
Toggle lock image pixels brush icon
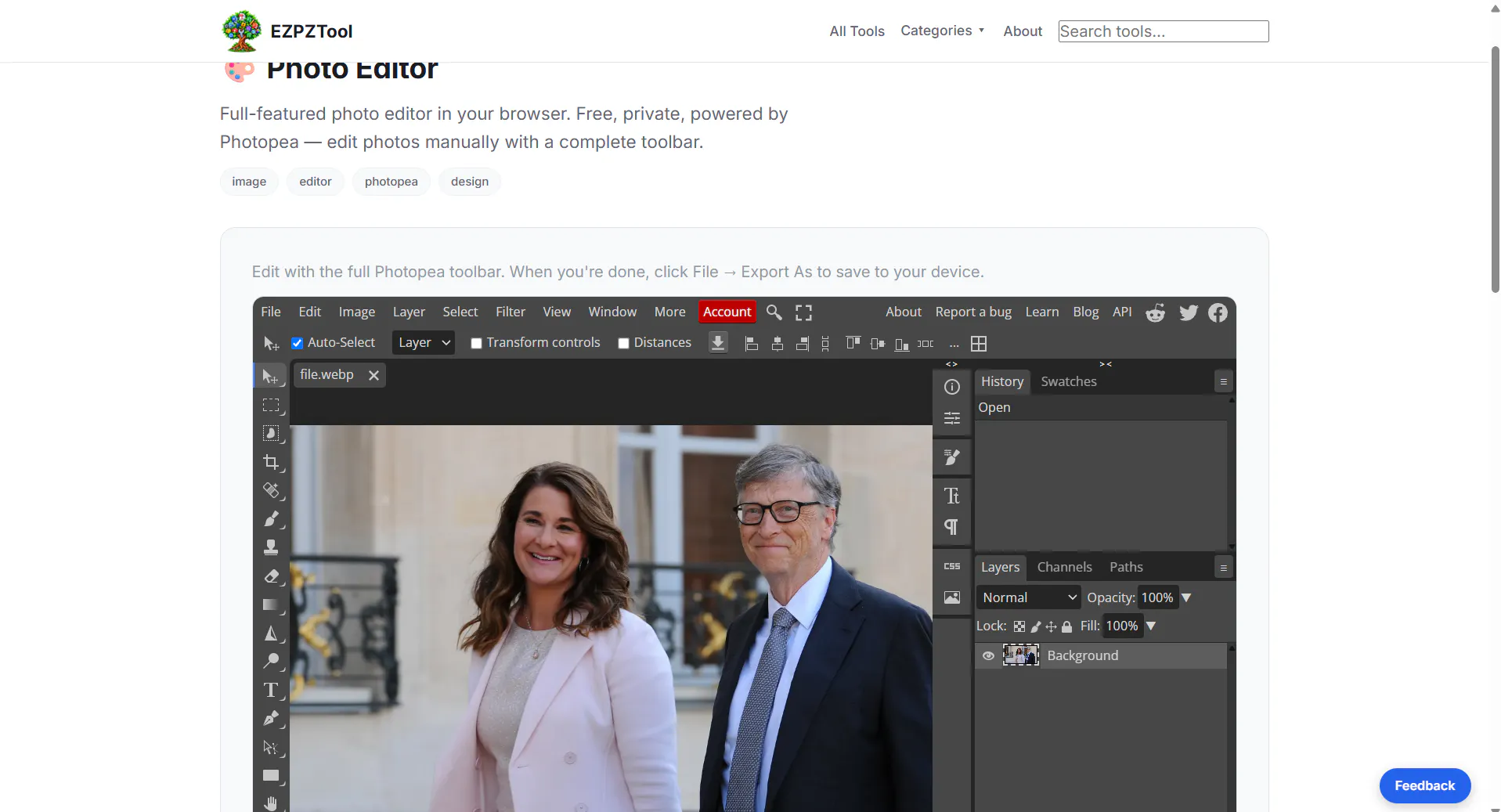(1035, 626)
